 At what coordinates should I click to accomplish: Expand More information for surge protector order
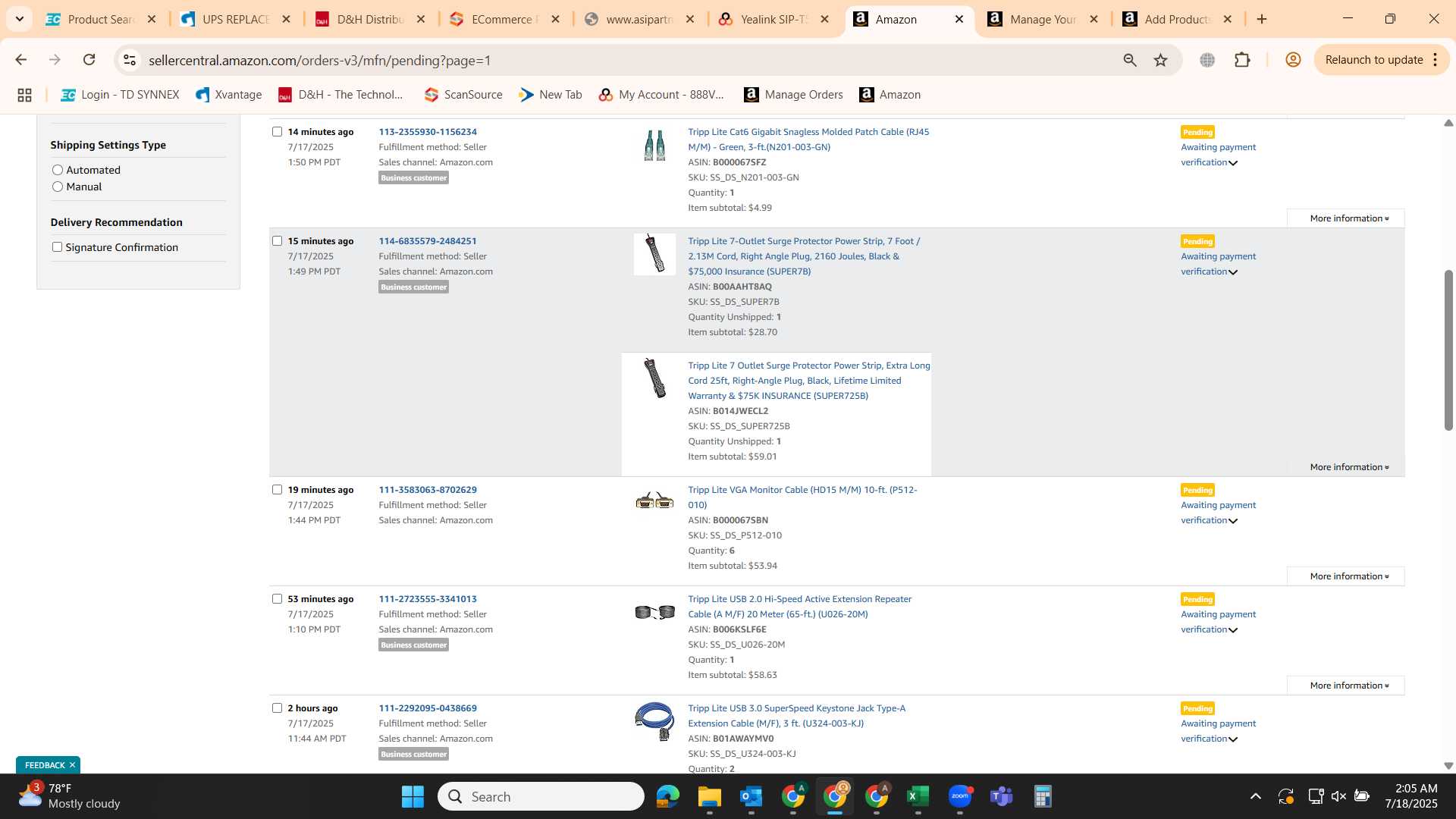tap(1346, 467)
